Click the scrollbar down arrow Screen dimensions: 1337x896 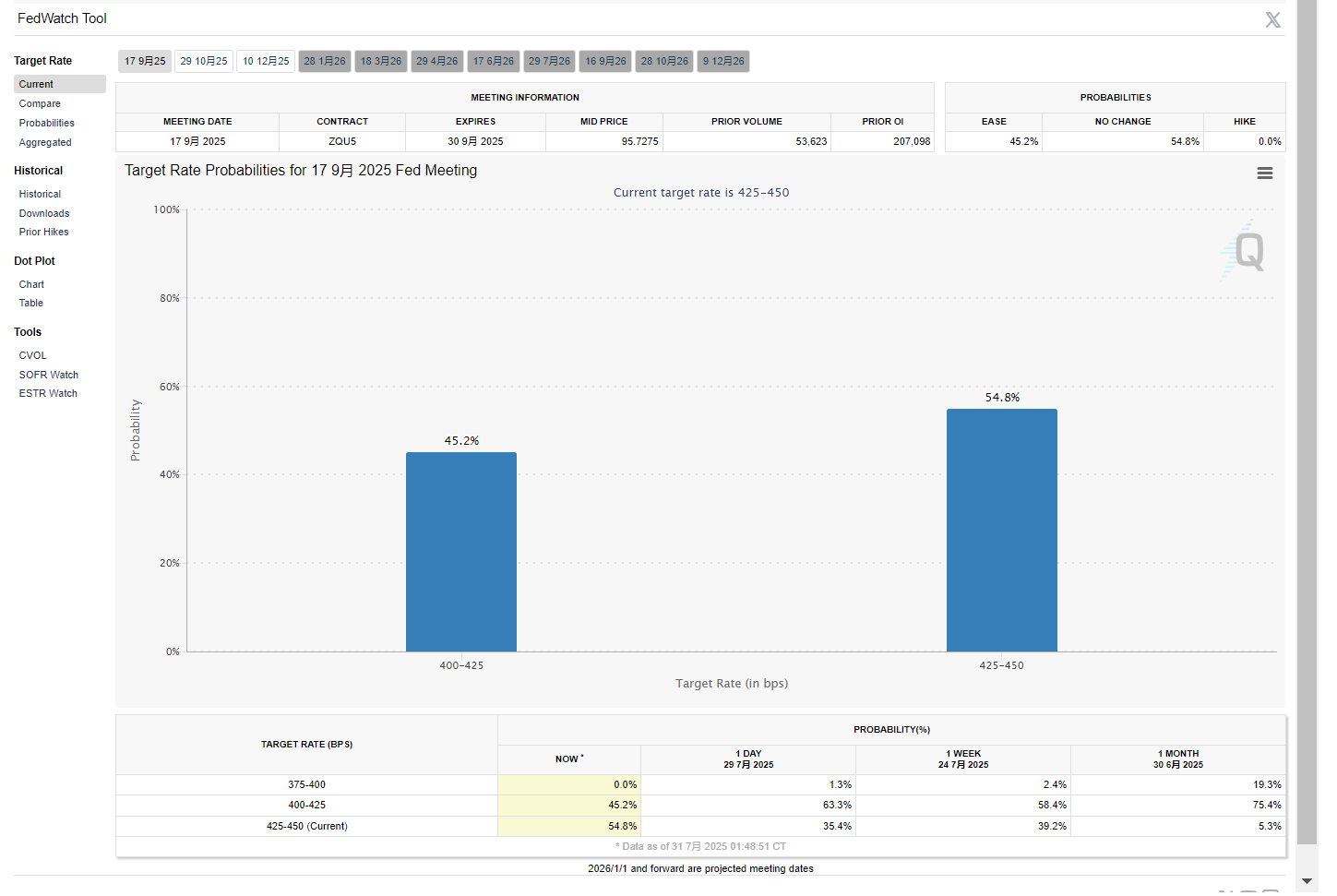pyautogui.click(x=1307, y=881)
